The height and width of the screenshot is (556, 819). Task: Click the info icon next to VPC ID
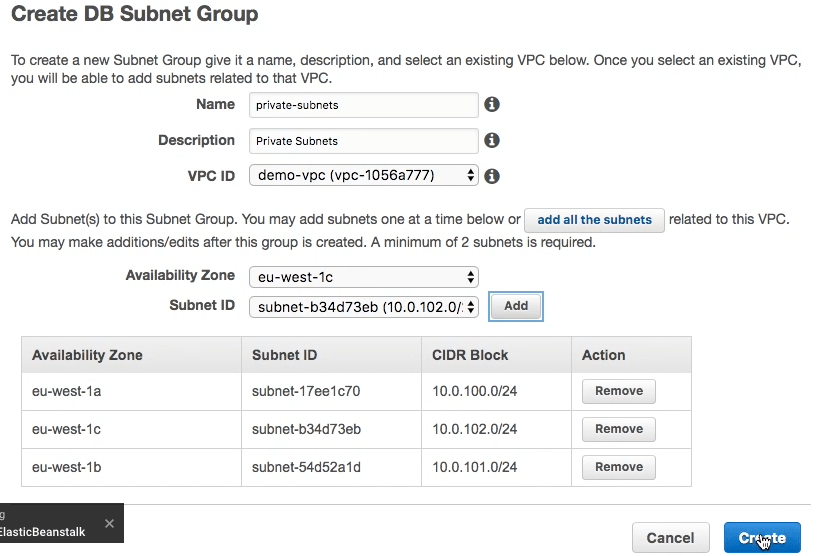[491, 176]
